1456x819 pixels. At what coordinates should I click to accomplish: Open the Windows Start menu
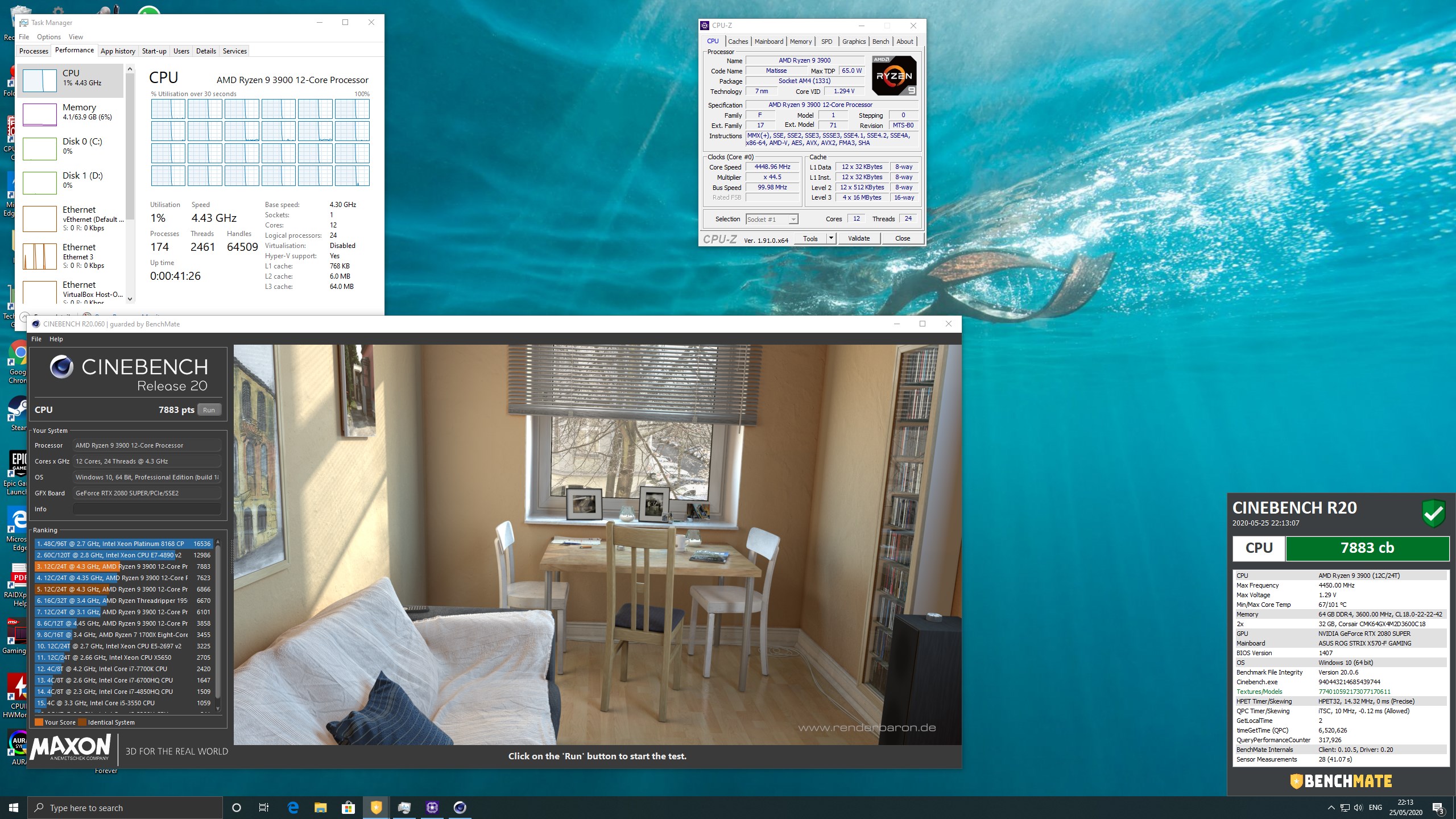[x=14, y=808]
